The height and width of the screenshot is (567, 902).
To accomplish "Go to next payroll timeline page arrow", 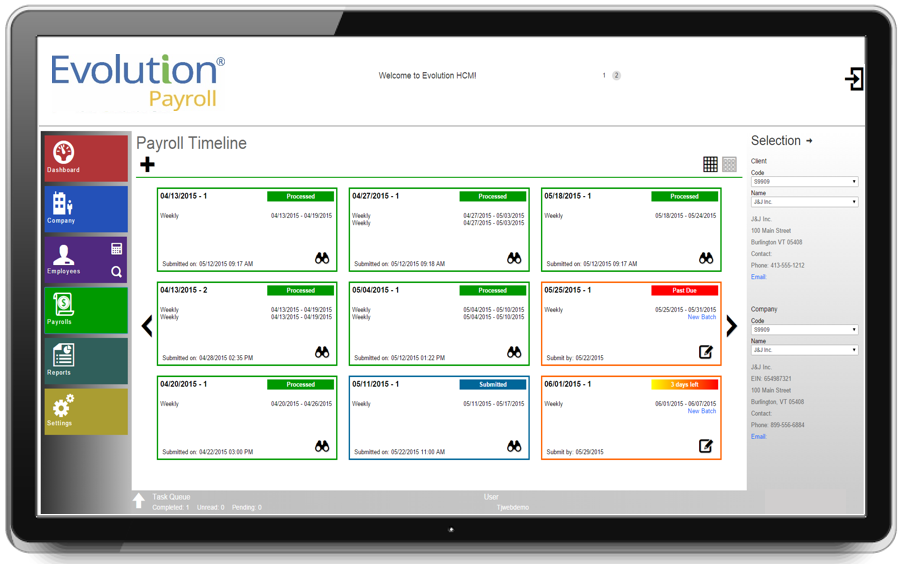I will (x=731, y=326).
